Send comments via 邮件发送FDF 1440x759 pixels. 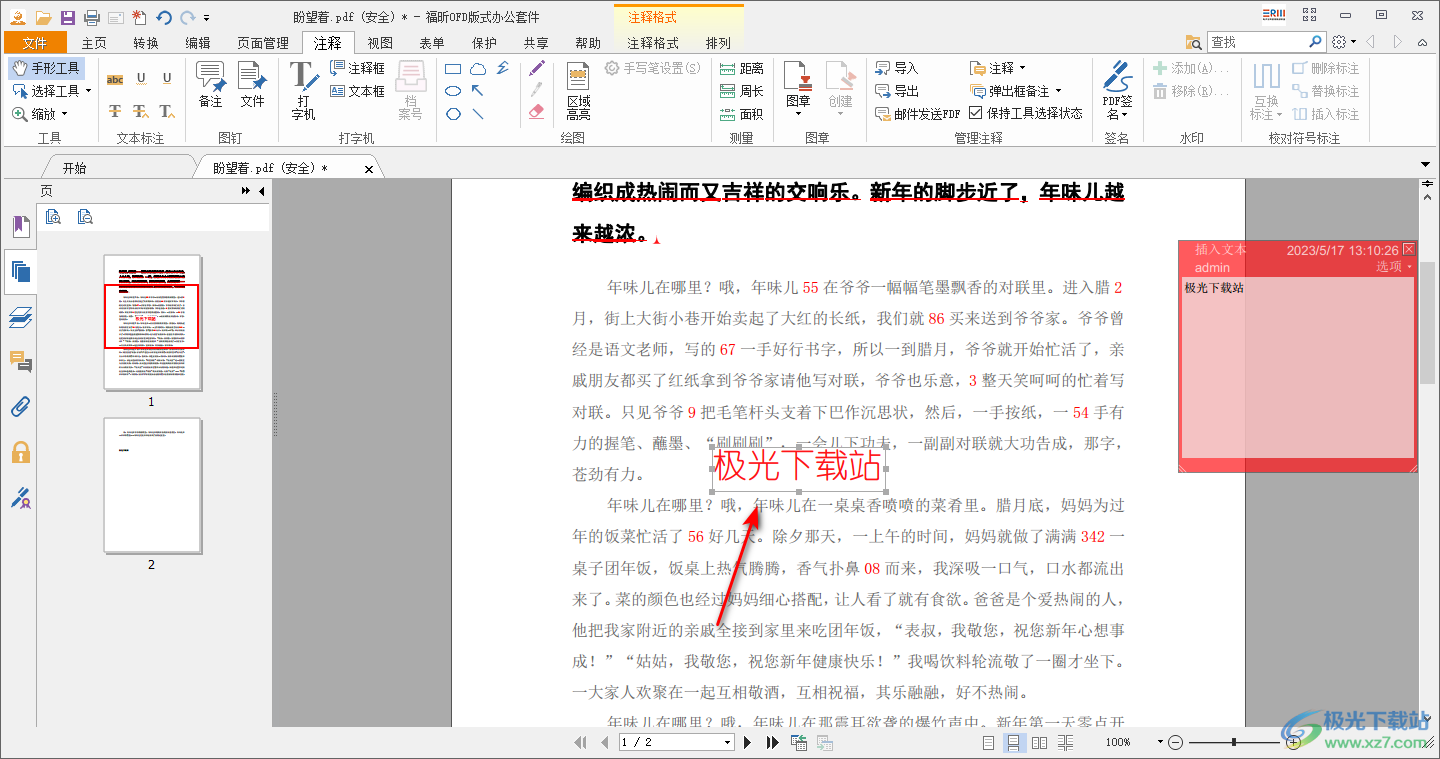917,114
